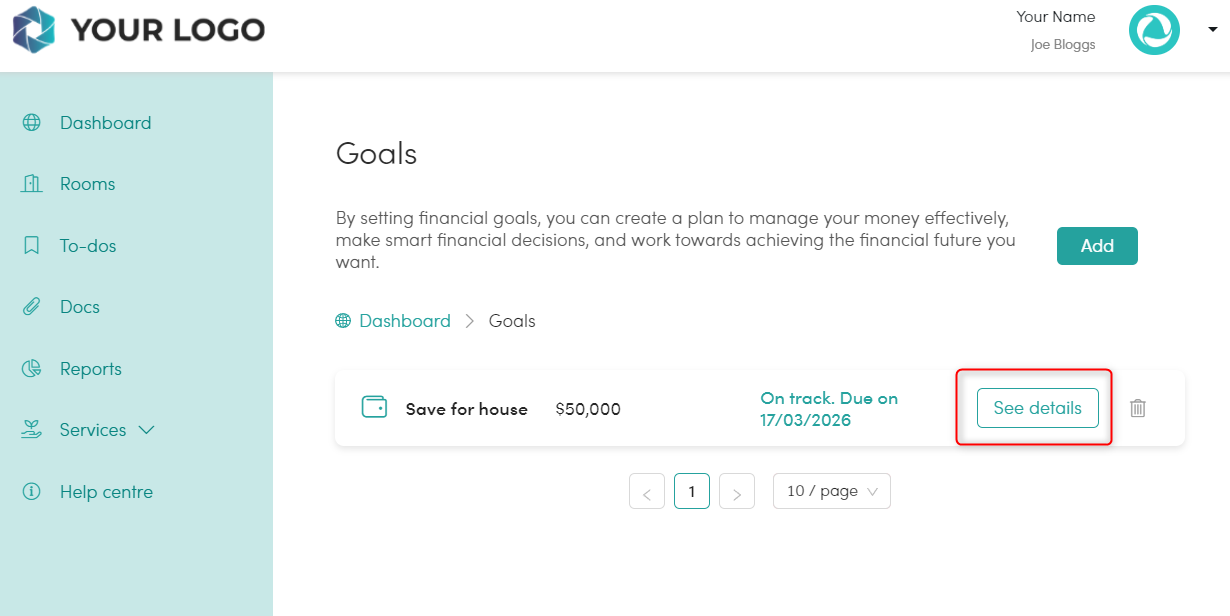Click the Docs paperclip icon
The height and width of the screenshot is (616, 1230).
(32, 307)
